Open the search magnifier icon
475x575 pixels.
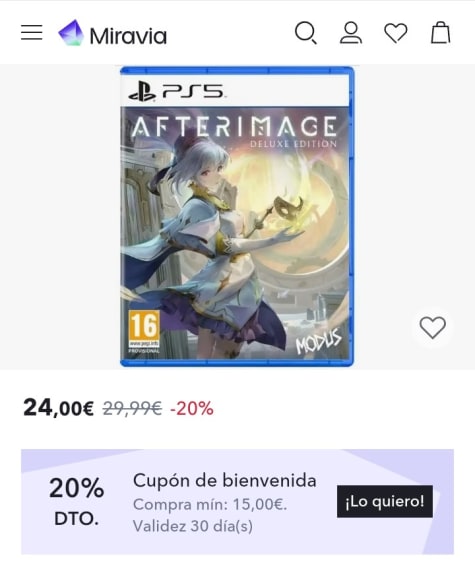click(306, 33)
